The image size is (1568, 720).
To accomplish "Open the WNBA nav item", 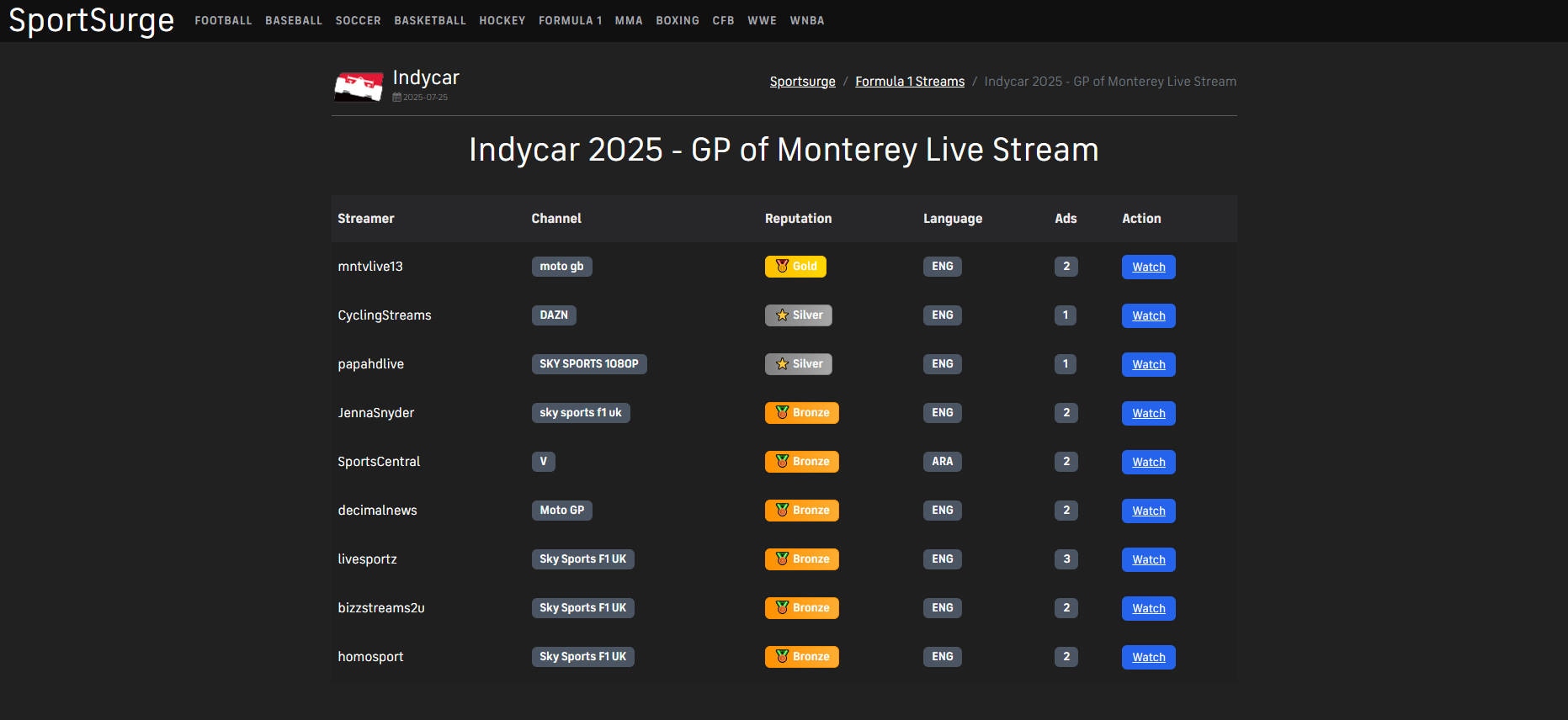I will click(x=807, y=20).
